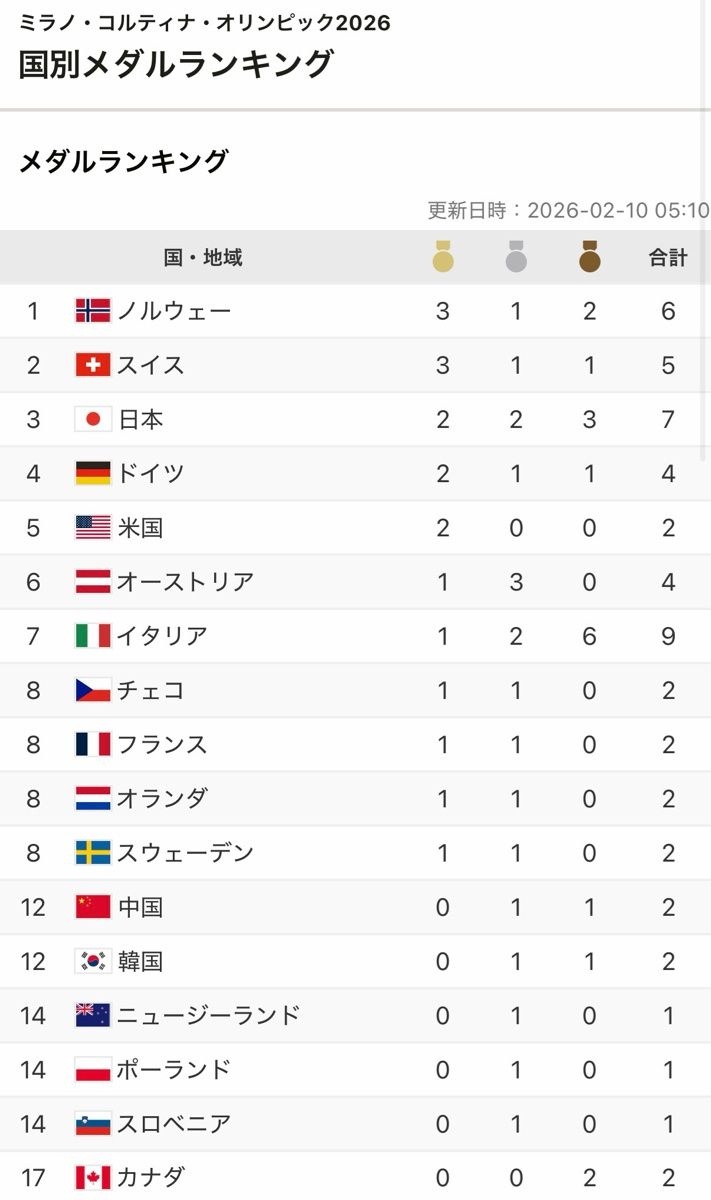Tap the Norway flag icon
Image resolution: width=711 pixels, height=1200 pixels.
coord(93,311)
